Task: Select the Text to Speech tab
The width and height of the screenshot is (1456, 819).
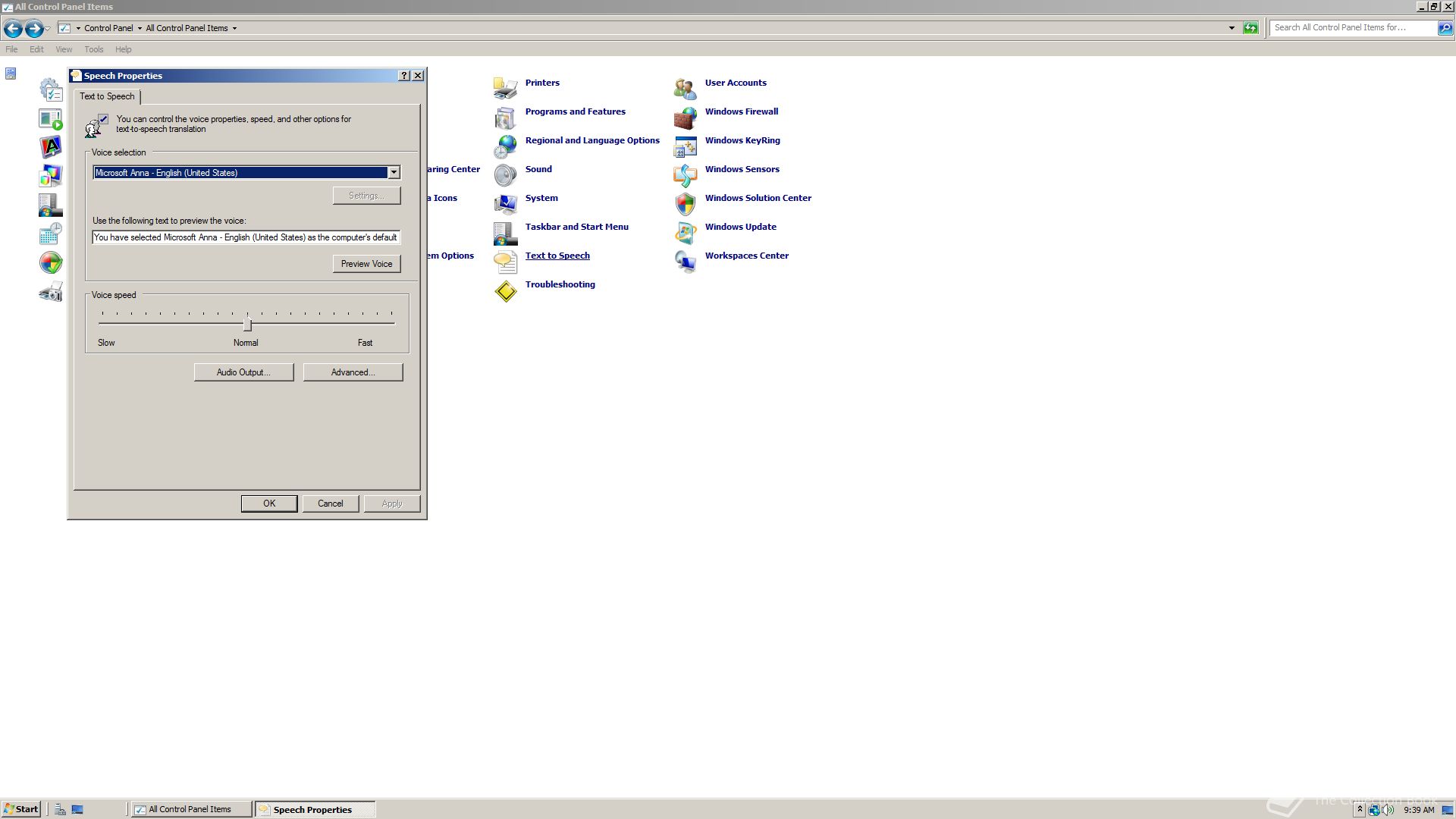Action: (x=107, y=96)
